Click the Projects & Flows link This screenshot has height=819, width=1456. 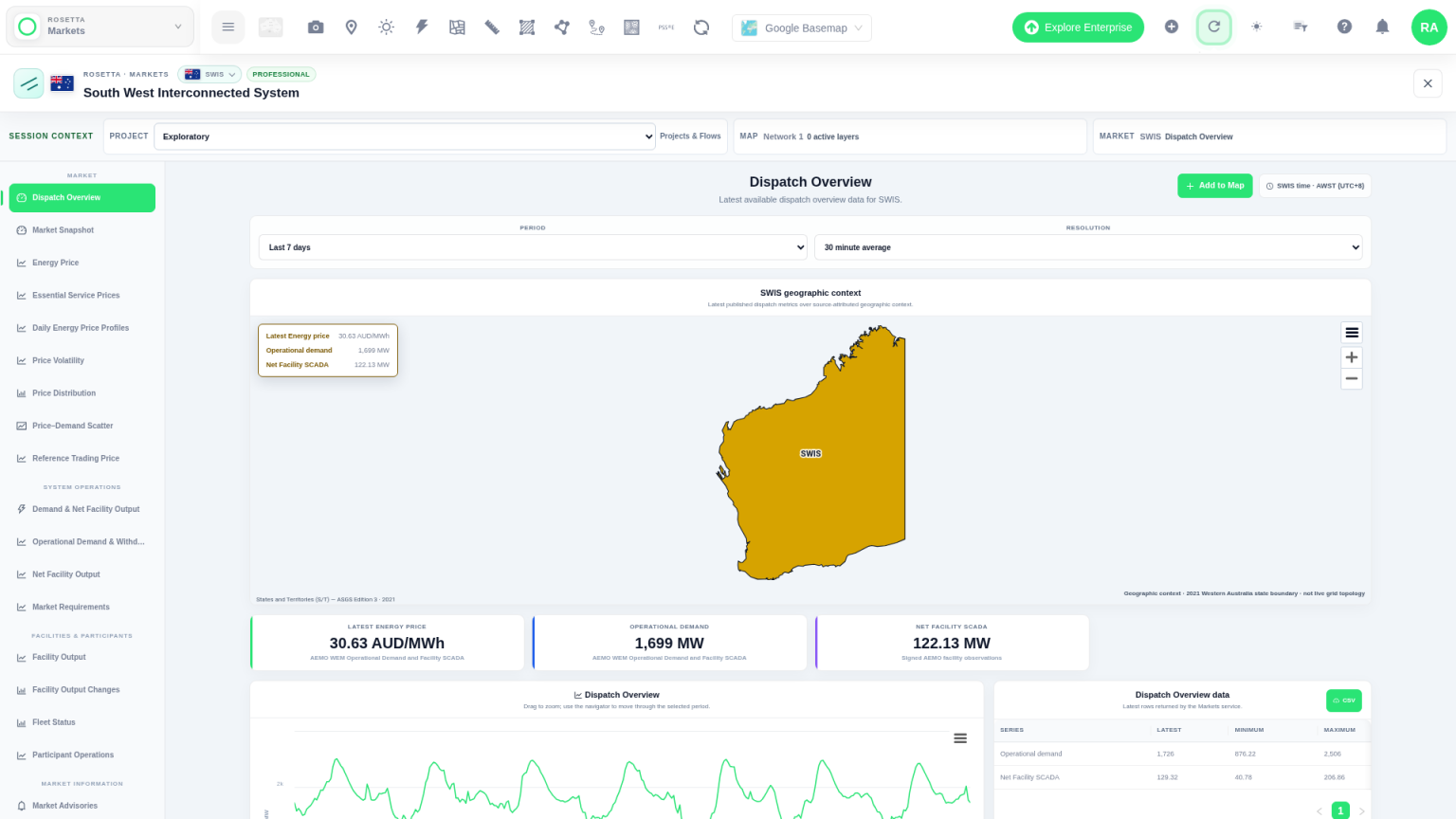click(x=690, y=136)
